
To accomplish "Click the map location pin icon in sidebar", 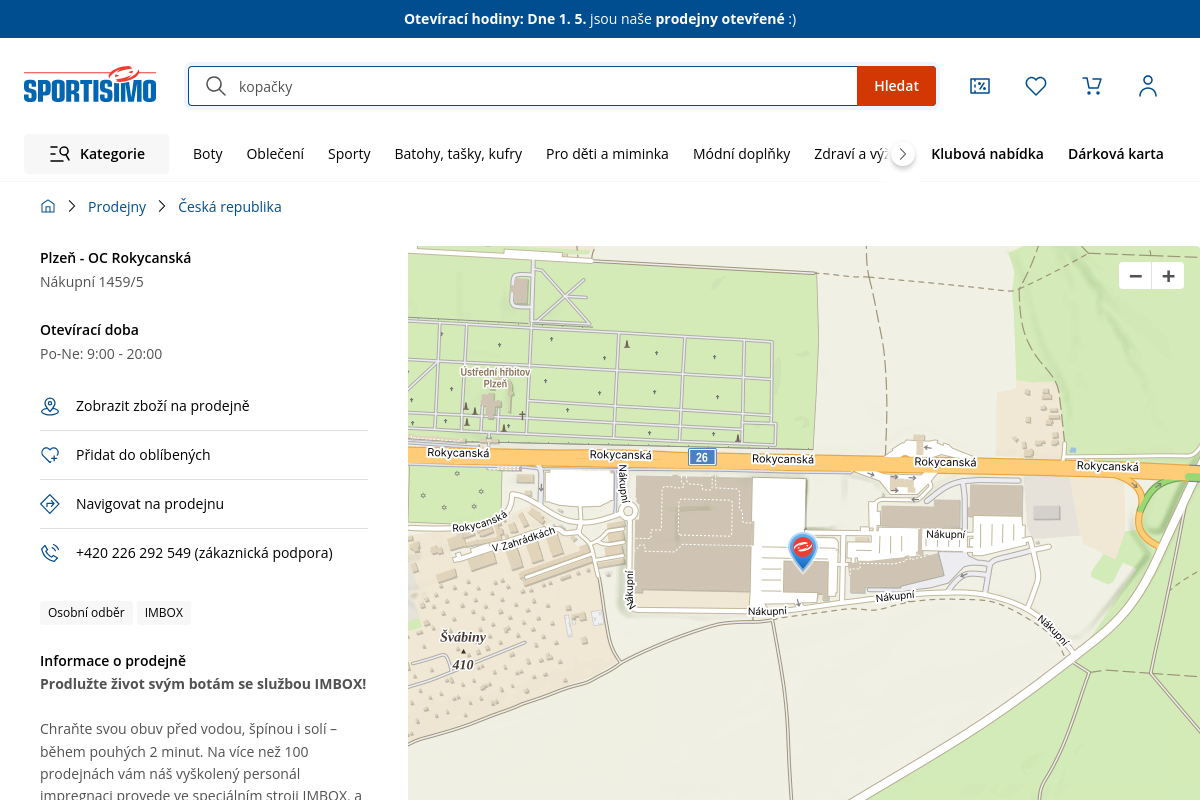I will point(50,406).
